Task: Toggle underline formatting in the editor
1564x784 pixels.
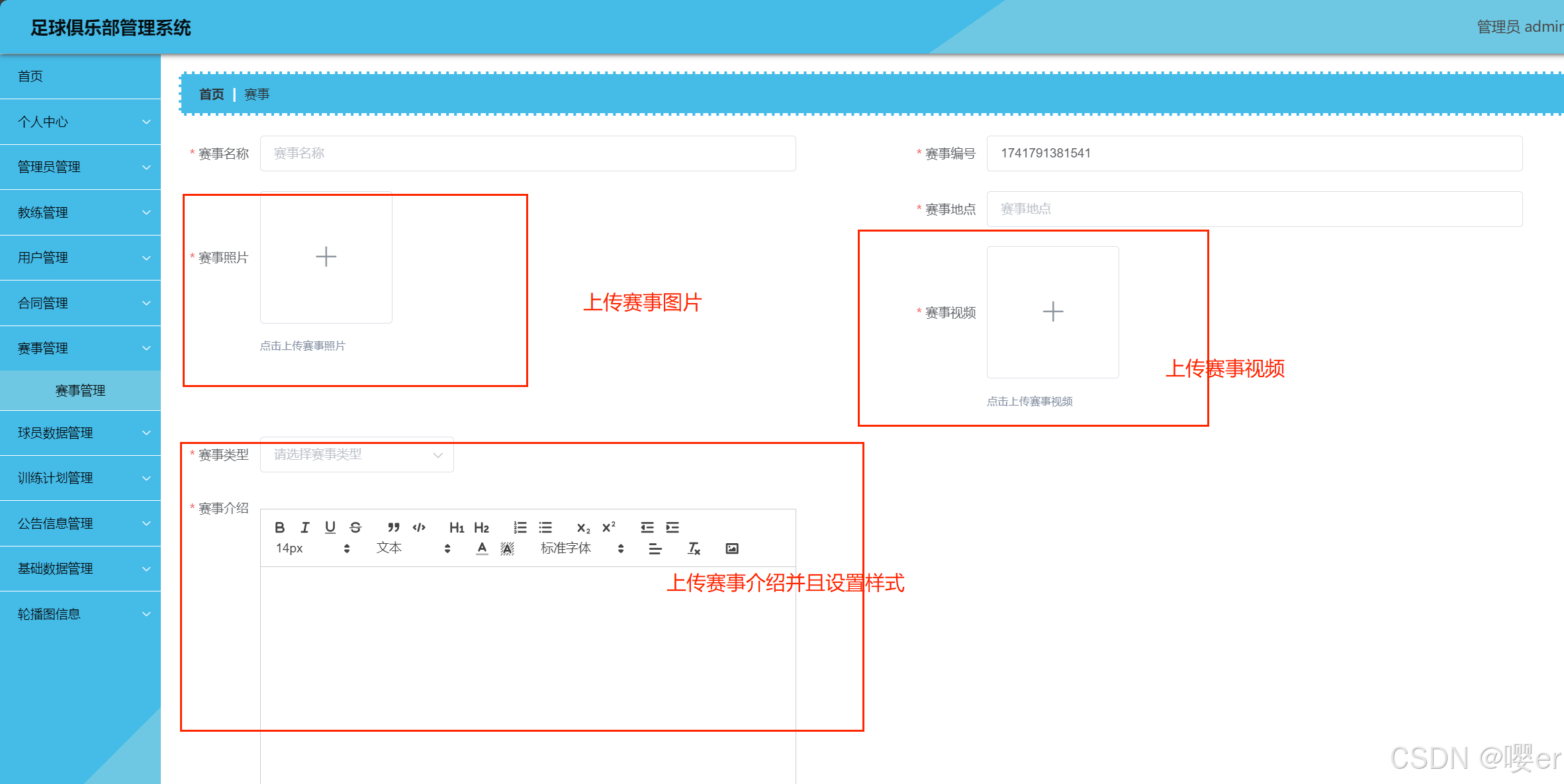Action: [x=330, y=527]
